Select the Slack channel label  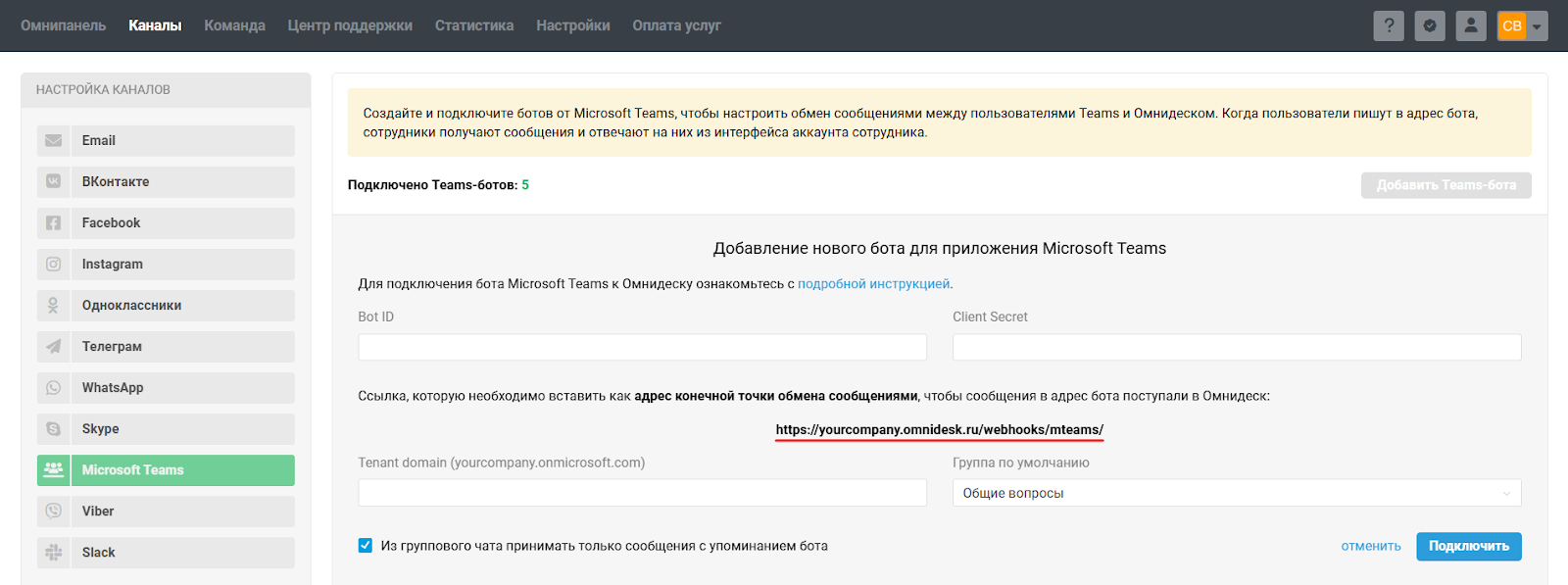pos(98,553)
